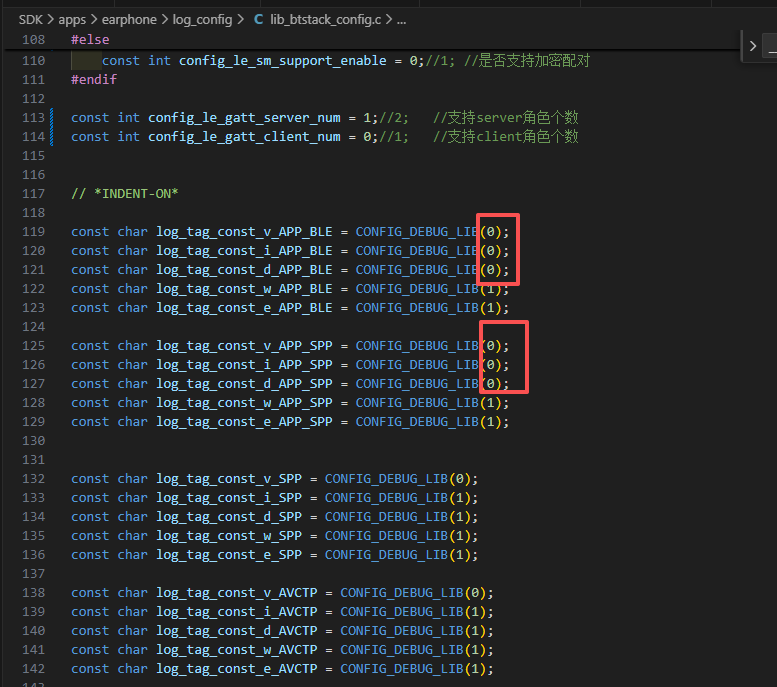
Task: Click log_tag_const_d_APP_SPP identifier
Action: point(244,384)
